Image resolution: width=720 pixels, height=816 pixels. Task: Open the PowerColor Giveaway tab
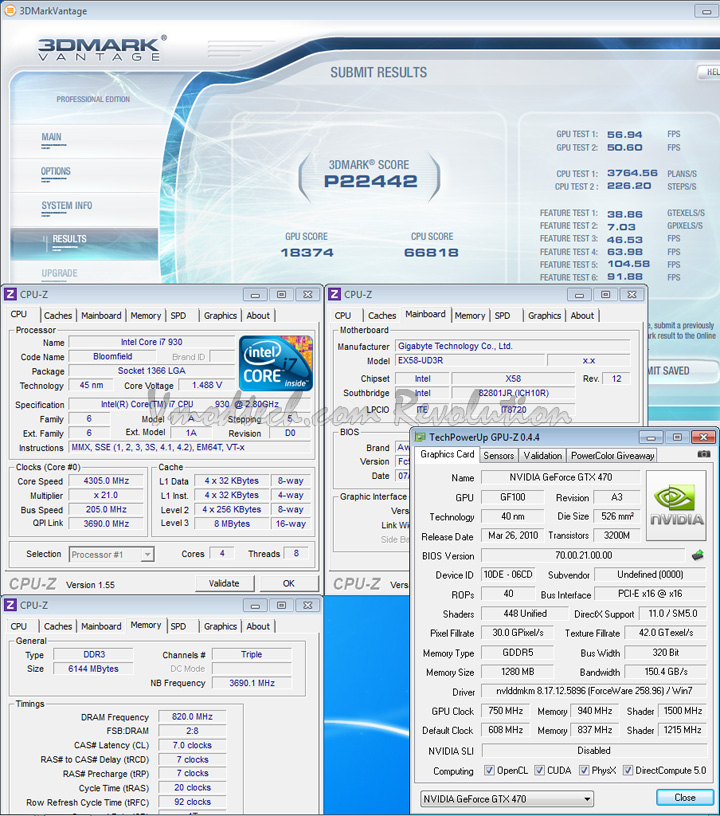(x=612, y=455)
